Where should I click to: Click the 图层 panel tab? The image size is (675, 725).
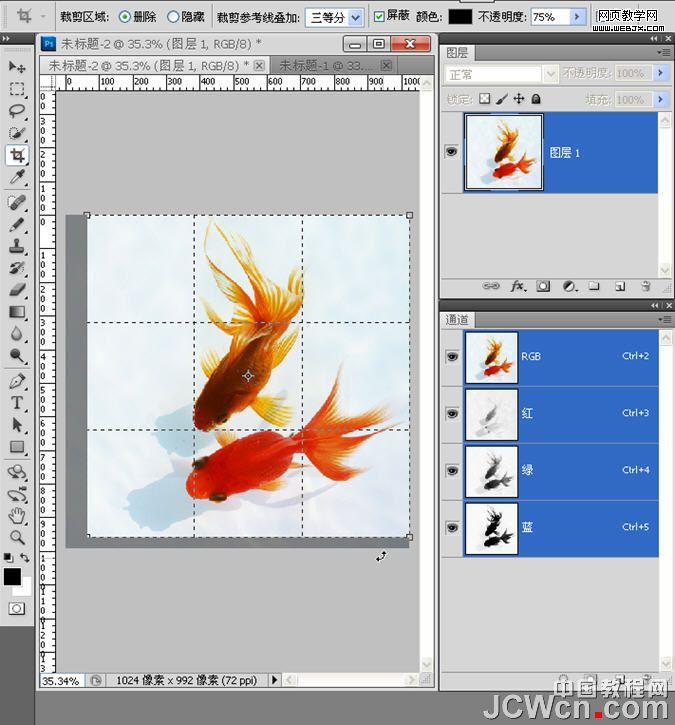point(458,53)
